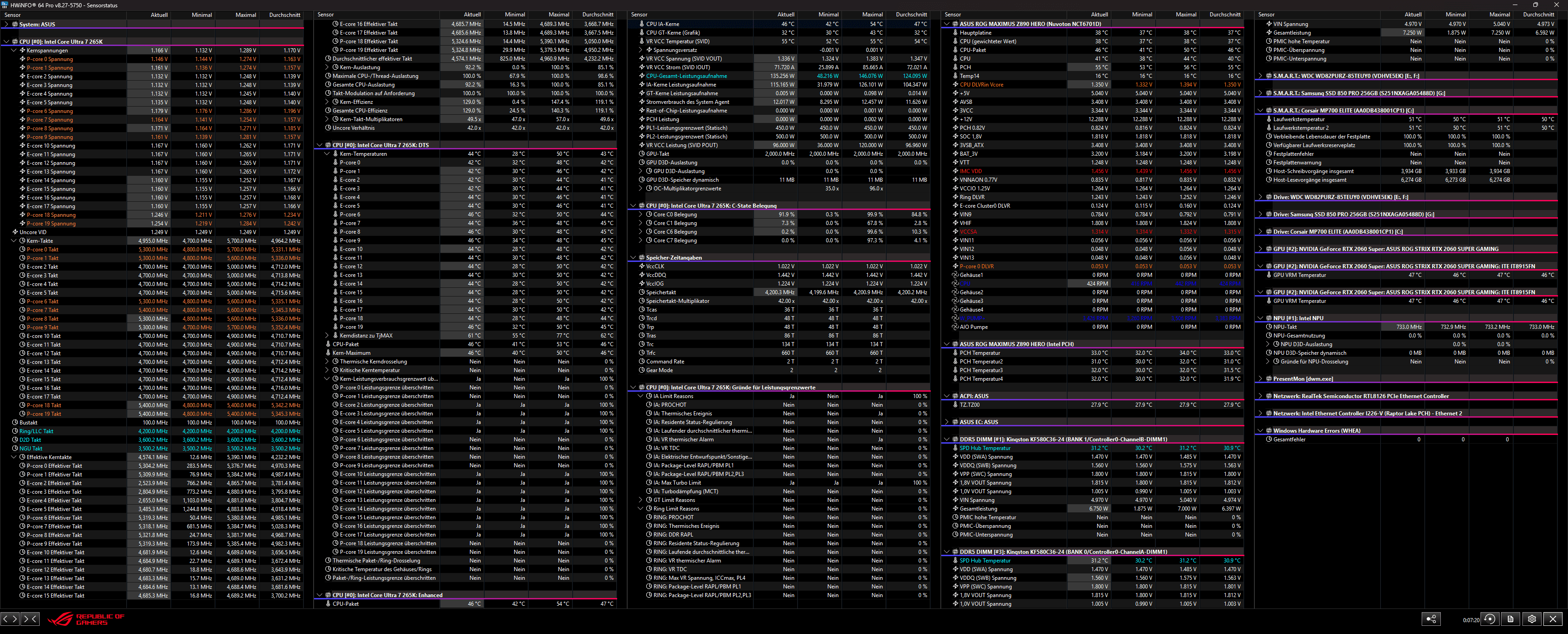Screen dimensions: 1568x634
Task: Click the shrink view arrows button
Action: point(31,619)
